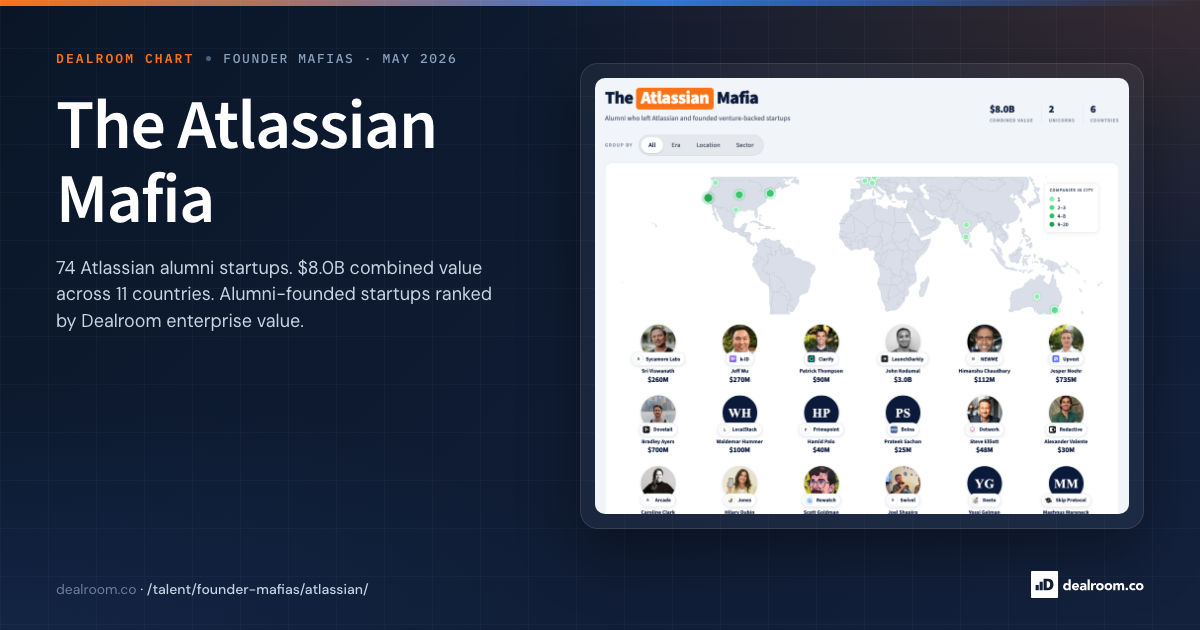
Task: Open Himanshu Chaudhary's profile photo
Action: [x=985, y=340]
